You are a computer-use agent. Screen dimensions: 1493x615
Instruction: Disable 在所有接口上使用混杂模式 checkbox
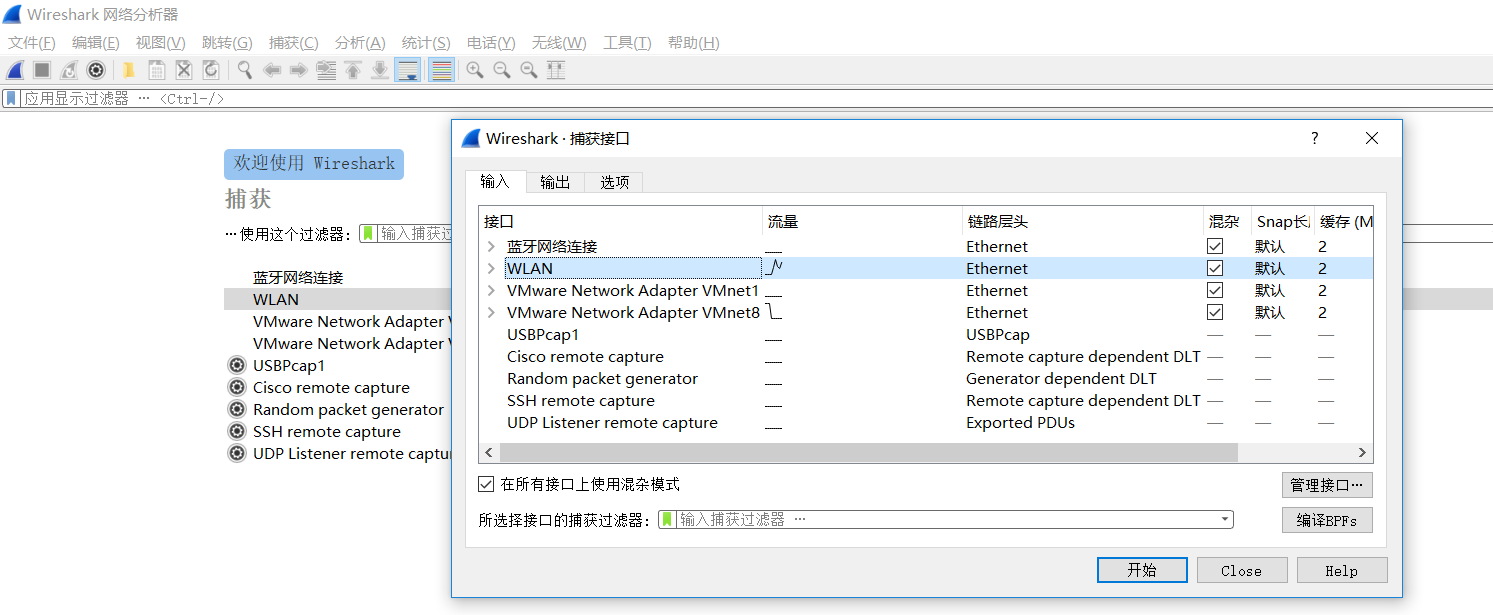click(487, 484)
